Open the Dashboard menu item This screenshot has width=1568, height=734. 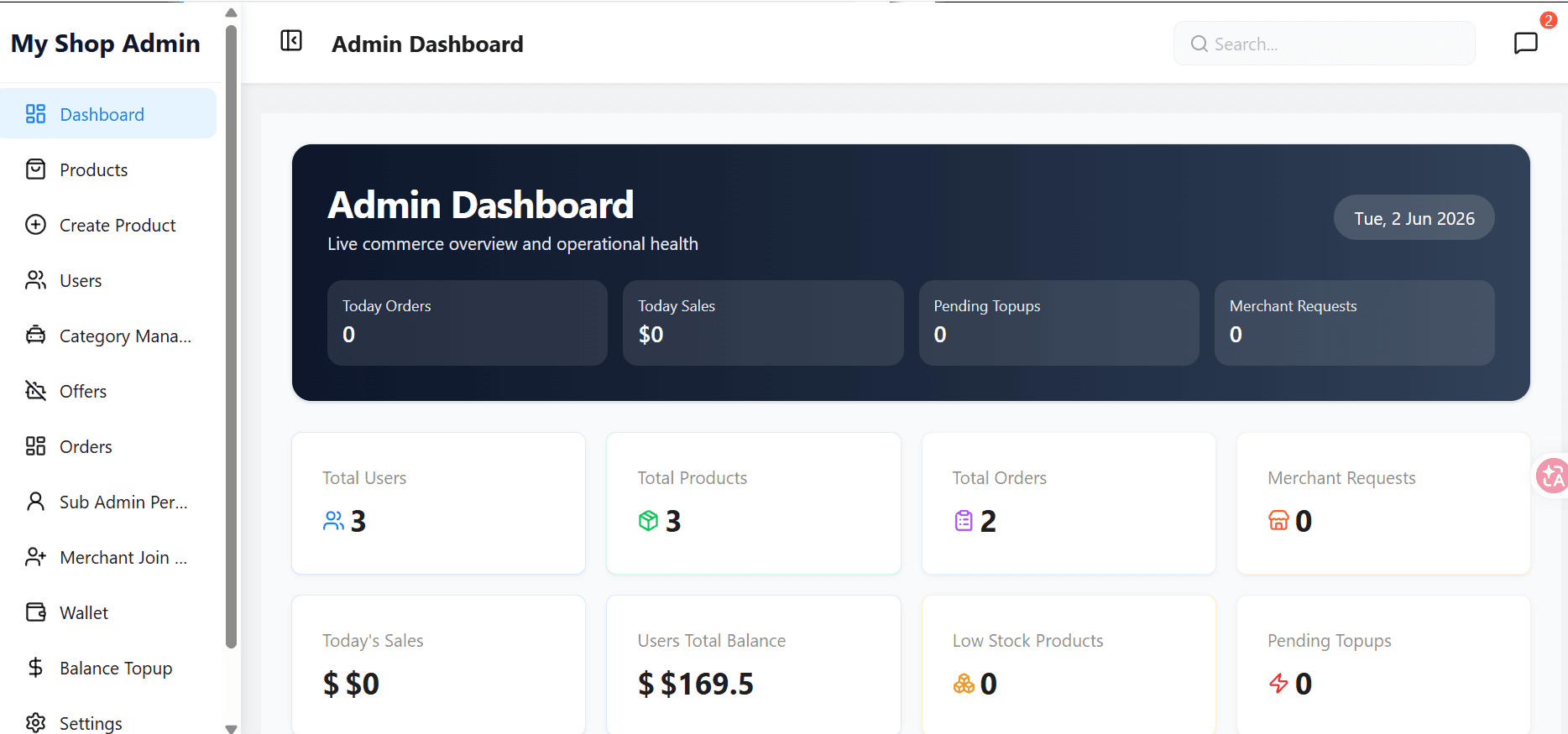point(108,114)
